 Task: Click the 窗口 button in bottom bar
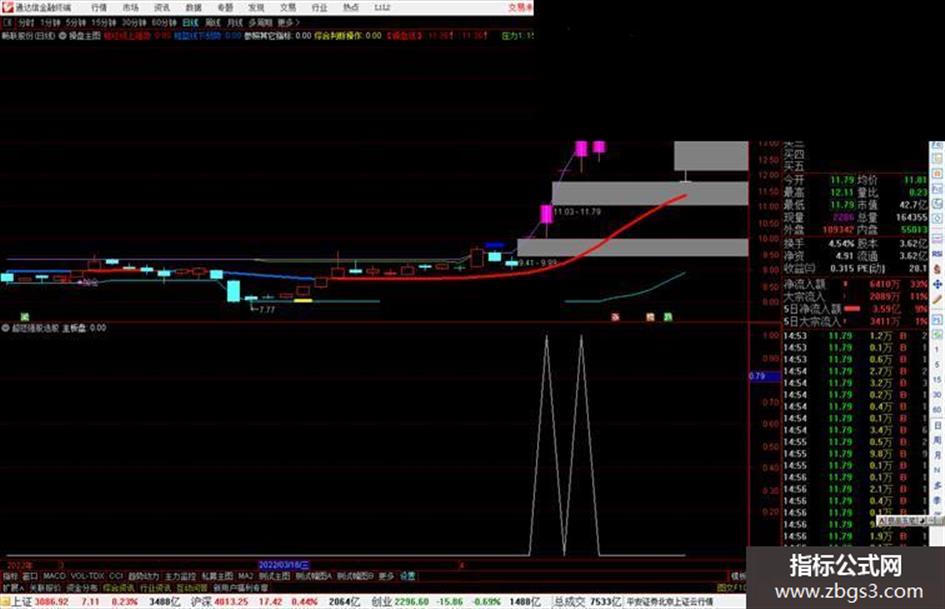pyautogui.click(x=30, y=576)
